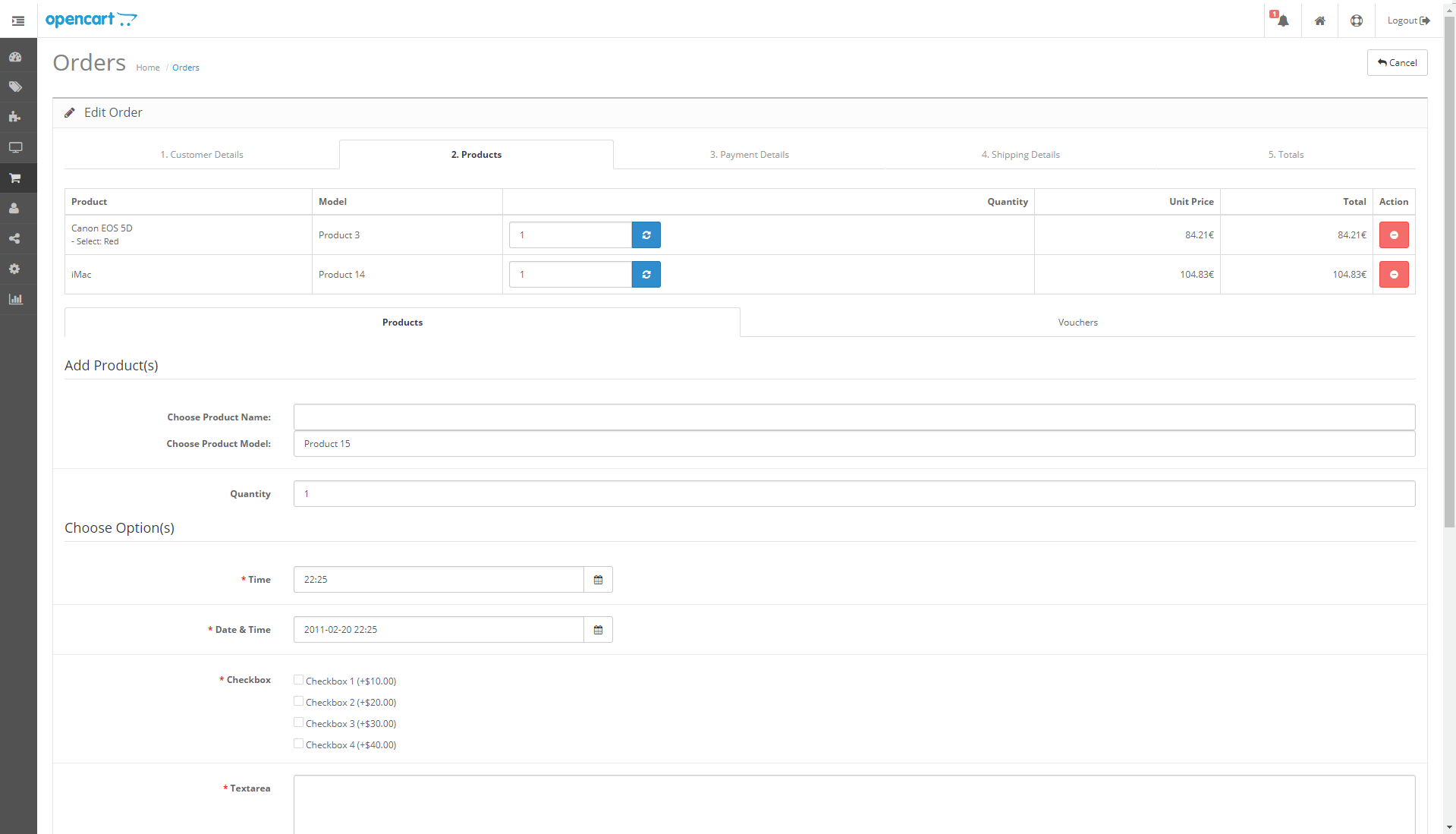Select the 2. Products tab
Viewport: 1456px width, 834px height.
[x=476, y=155]
